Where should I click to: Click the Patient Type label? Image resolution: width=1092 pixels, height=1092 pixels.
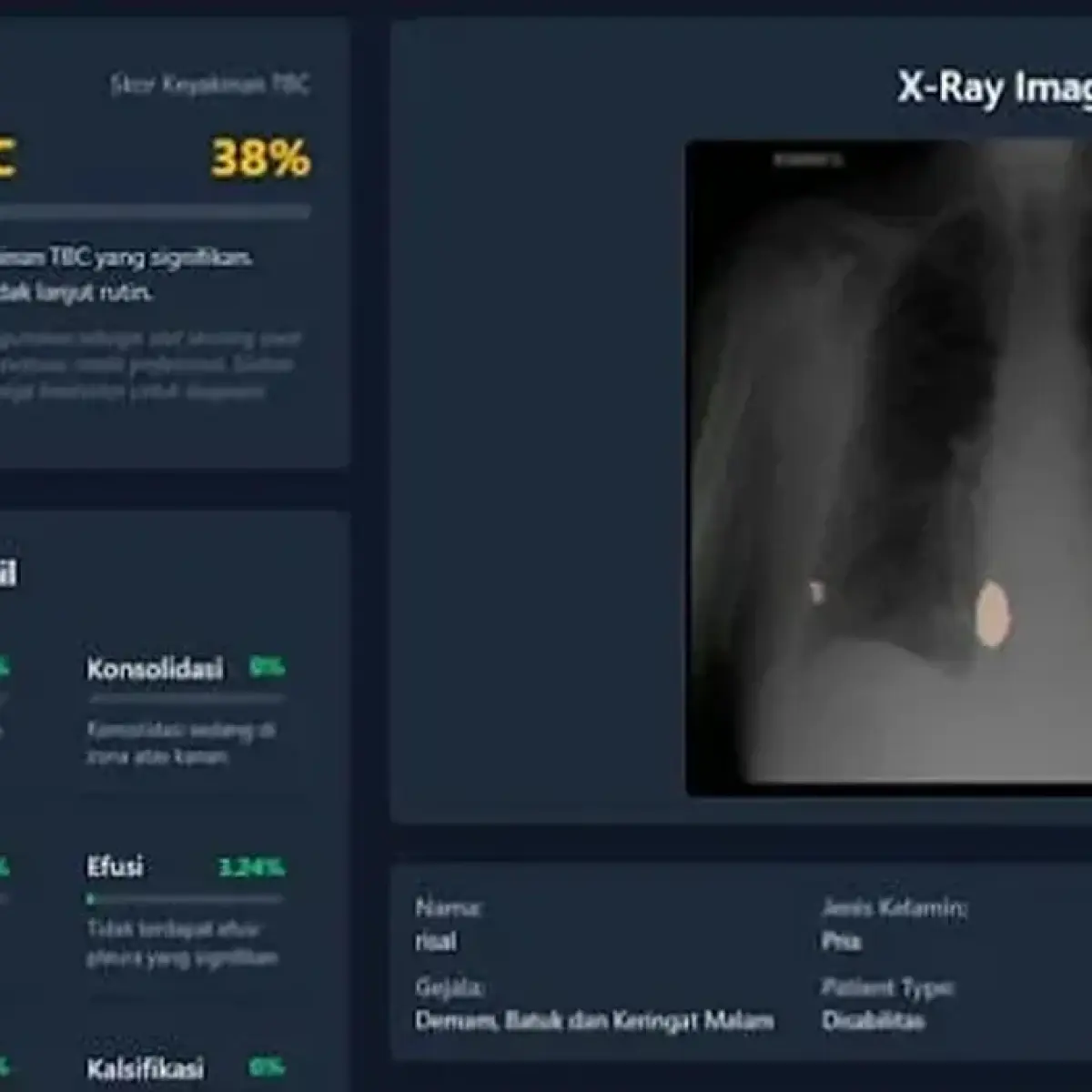pyautogui.click(x=888, y=987)
